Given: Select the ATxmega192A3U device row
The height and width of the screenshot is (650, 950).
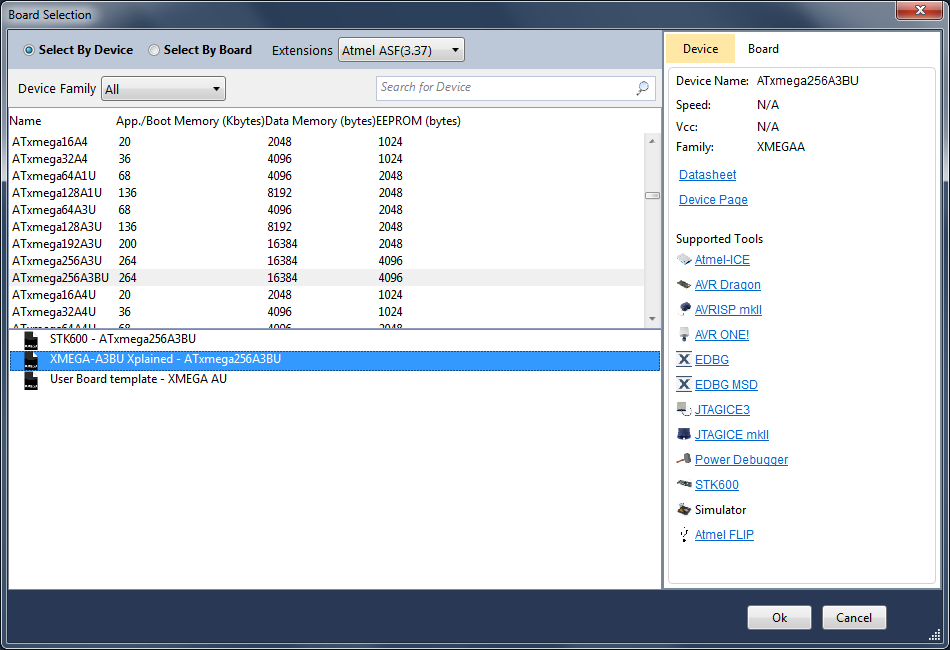Looking at the screenshot, I should pos(327,244).
